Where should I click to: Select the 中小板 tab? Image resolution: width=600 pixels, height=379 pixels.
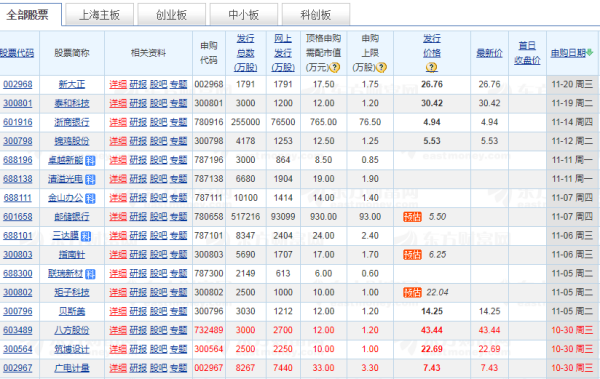(244, 15)
